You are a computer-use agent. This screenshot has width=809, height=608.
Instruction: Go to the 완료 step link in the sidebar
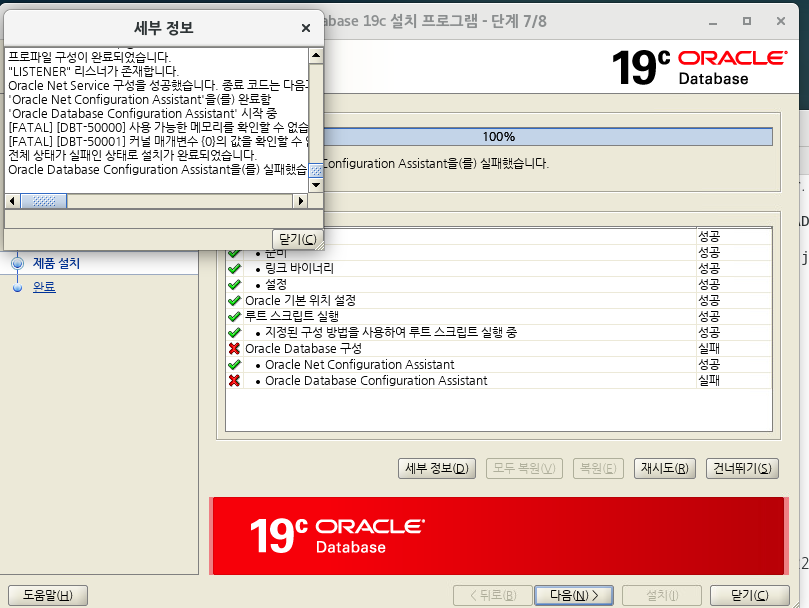[44, 287]
